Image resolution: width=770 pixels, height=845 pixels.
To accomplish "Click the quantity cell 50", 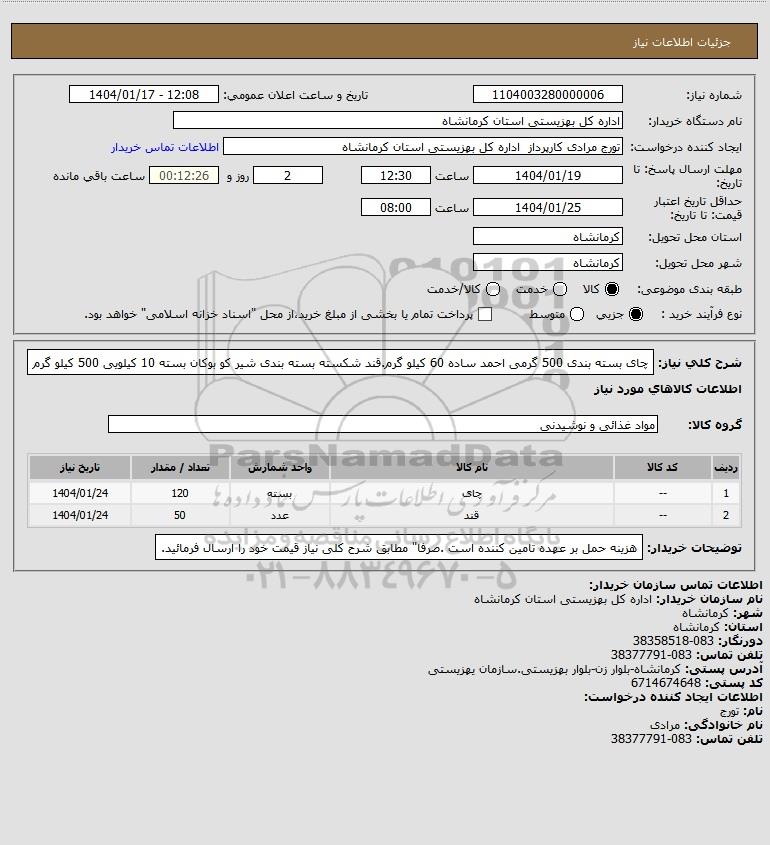I will click(180, 515).
